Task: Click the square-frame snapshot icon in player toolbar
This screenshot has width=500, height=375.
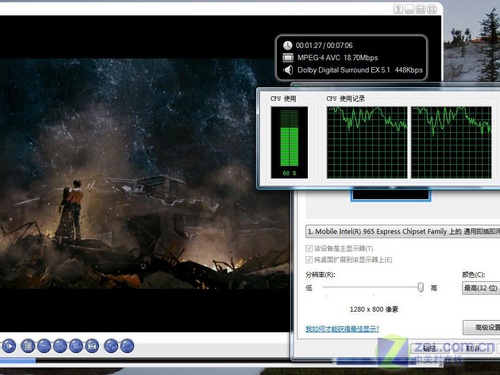Action: point(92,346)
